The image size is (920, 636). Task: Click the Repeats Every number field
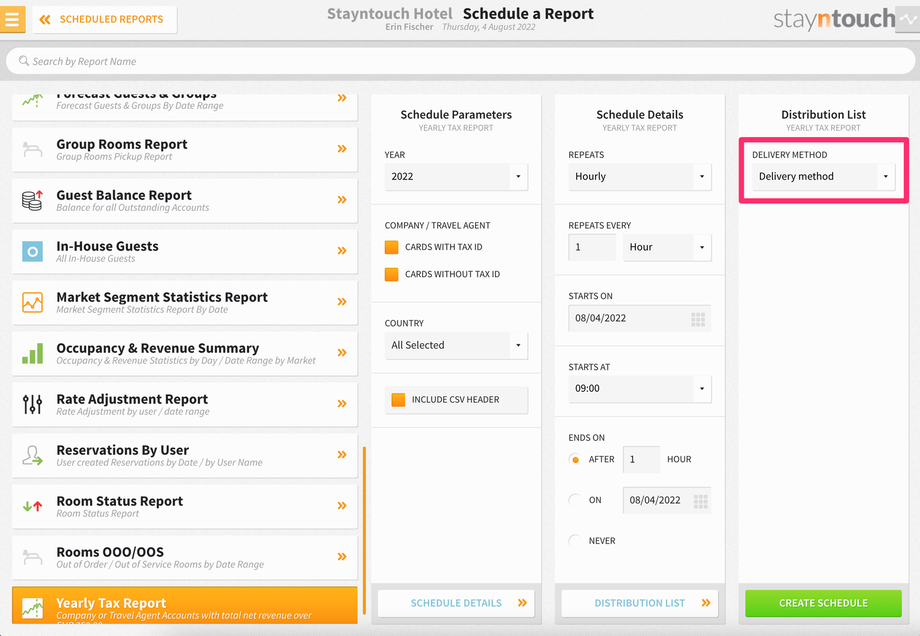pyautogui.click(x=592, y=247)
